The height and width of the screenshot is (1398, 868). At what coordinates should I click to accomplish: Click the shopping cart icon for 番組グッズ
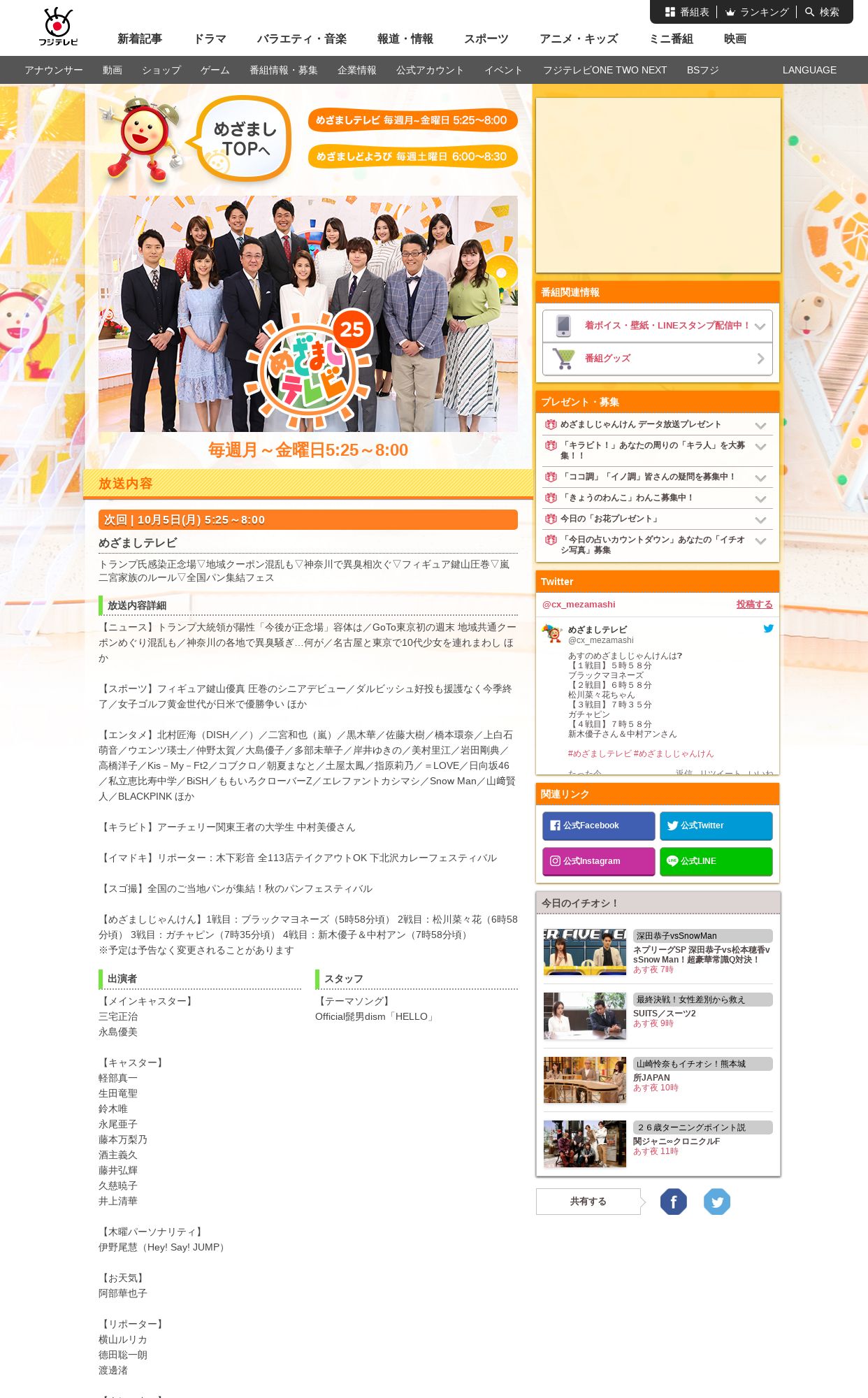(563, 359)
